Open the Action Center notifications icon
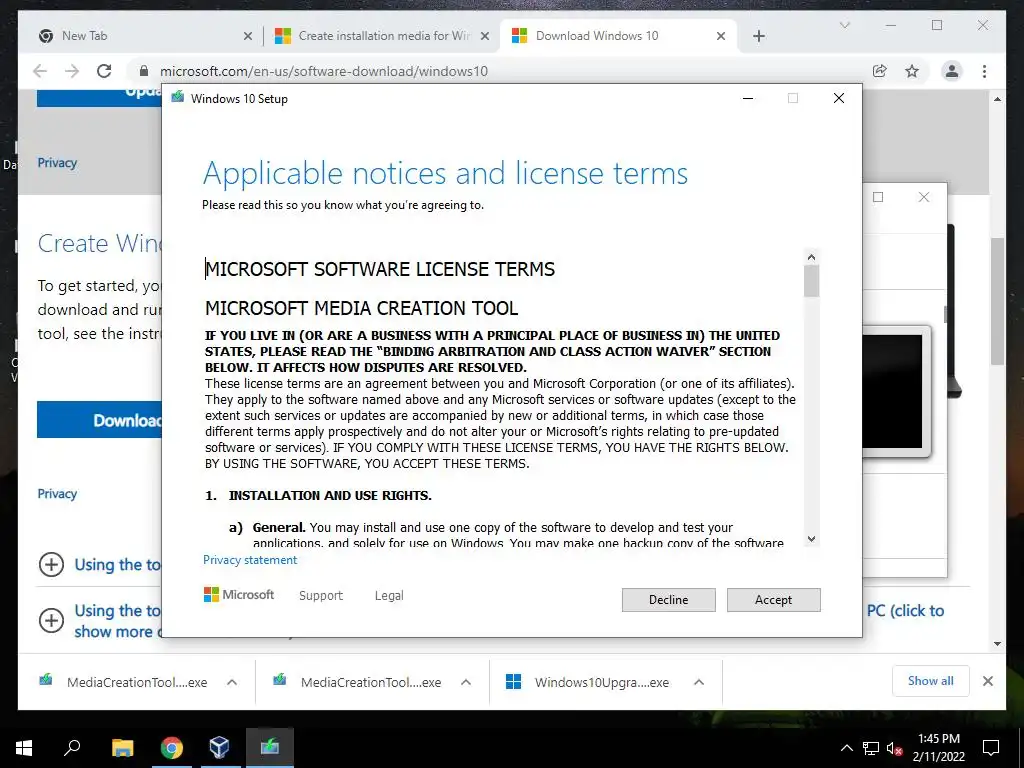 [x=991, y=748]
